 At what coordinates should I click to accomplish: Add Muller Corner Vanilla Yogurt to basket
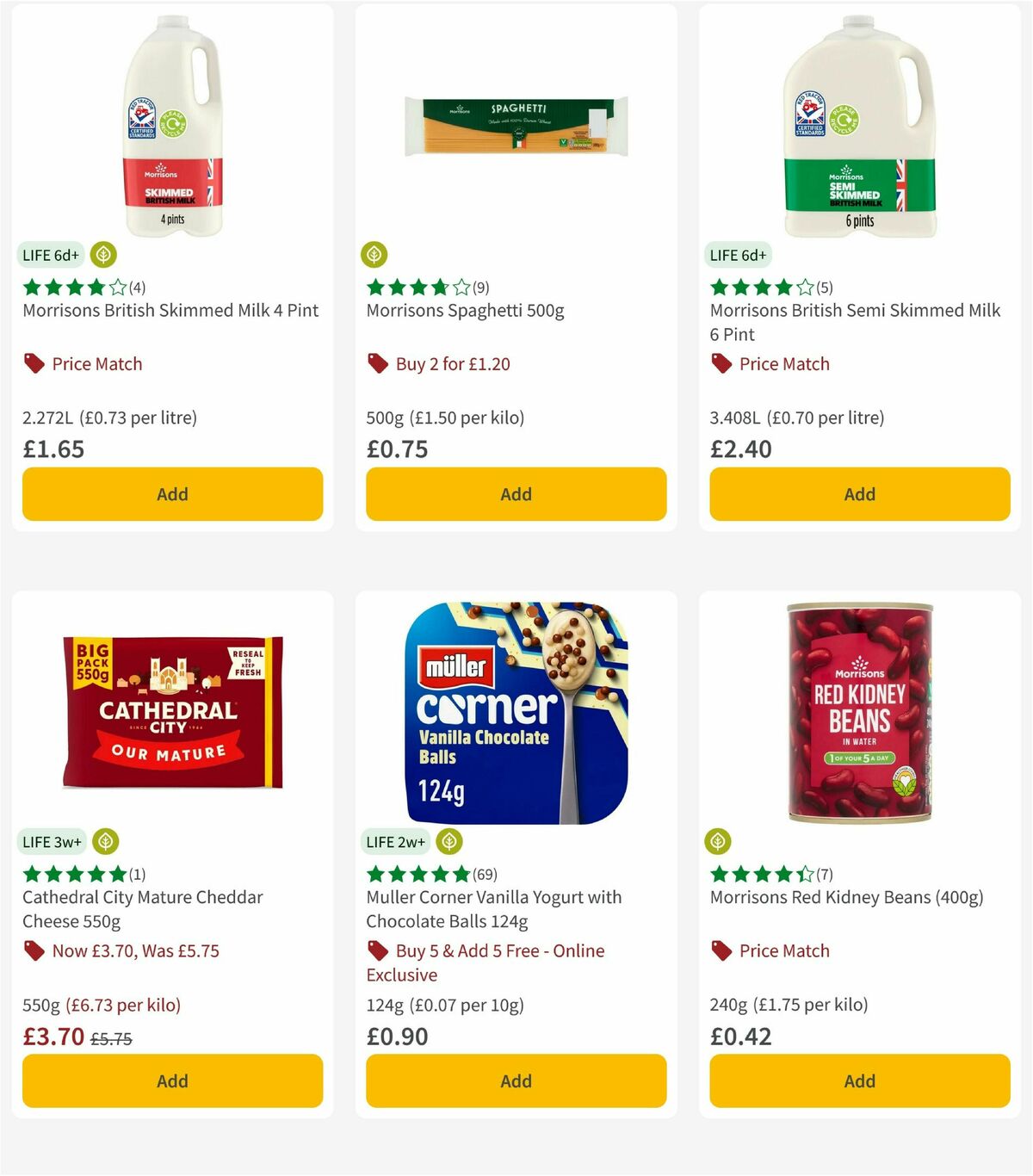pos(516,1080)
